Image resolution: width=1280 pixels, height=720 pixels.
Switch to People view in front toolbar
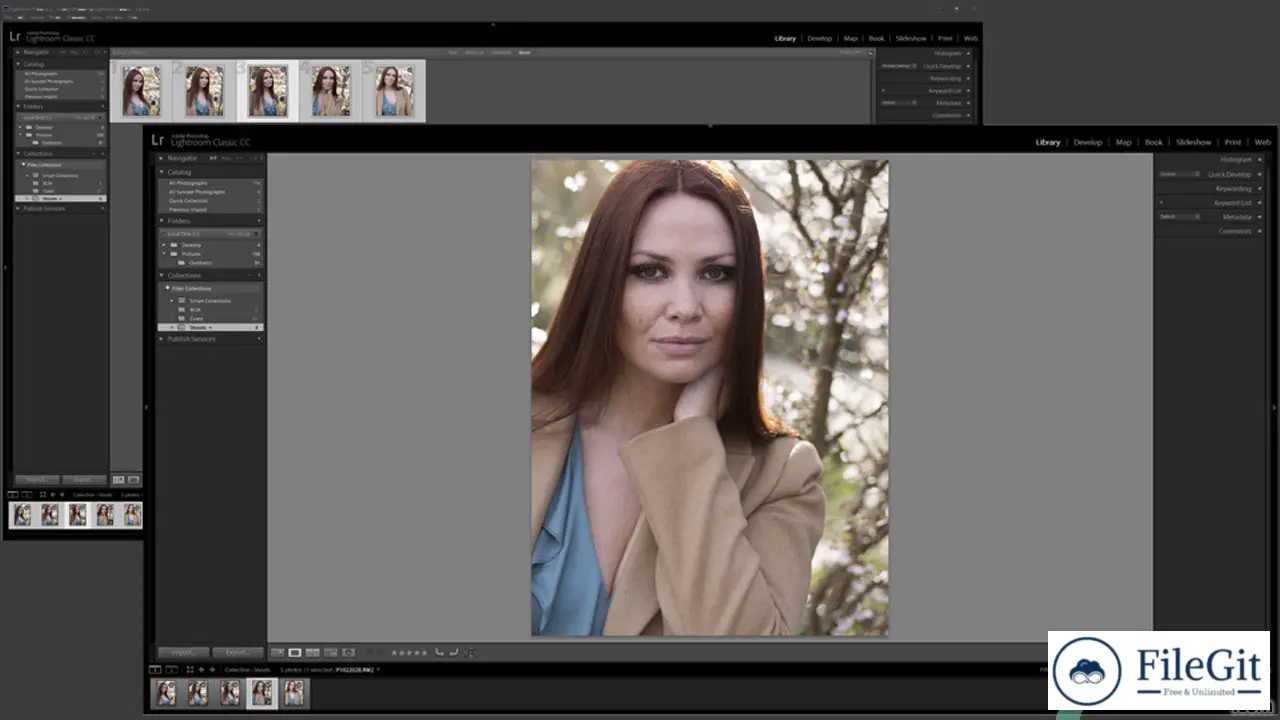[348, 652]
